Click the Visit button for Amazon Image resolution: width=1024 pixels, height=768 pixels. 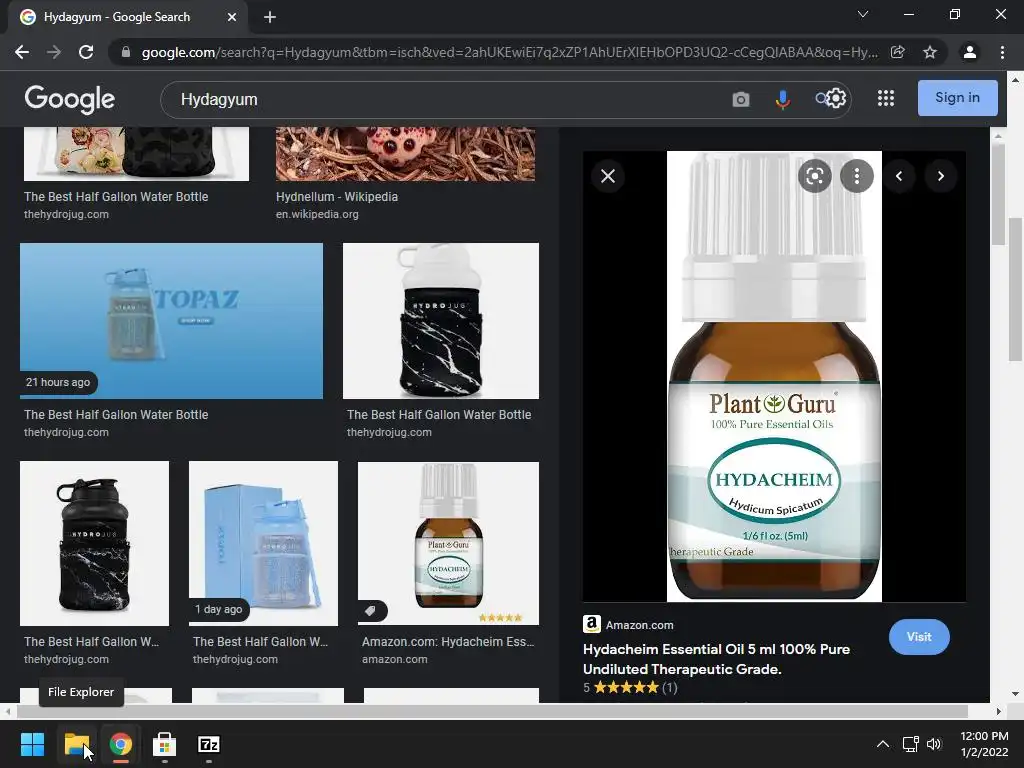coord(919,637)
